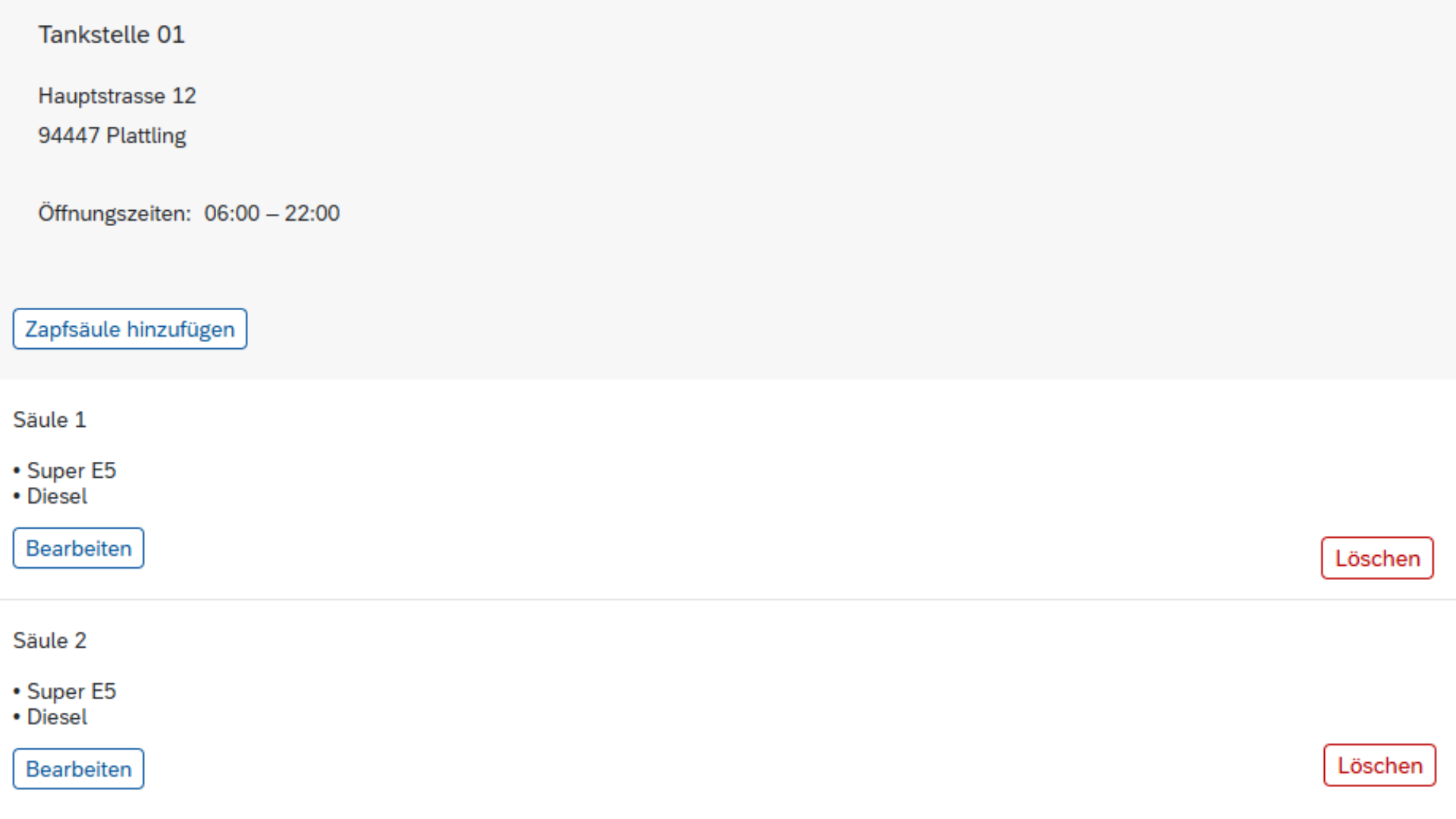Click the city name Plattling
1456x819 pixels.
point(146,136)
